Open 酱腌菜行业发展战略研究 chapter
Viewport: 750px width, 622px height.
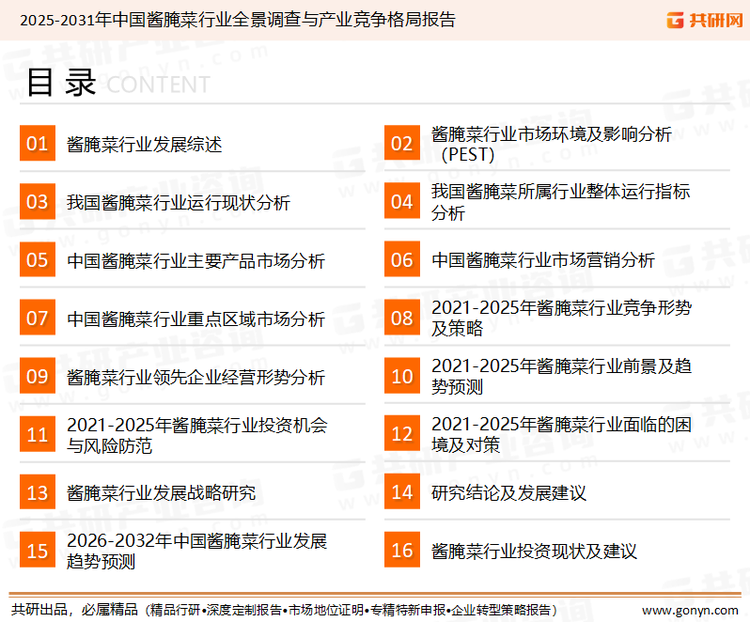click(161, 493)
